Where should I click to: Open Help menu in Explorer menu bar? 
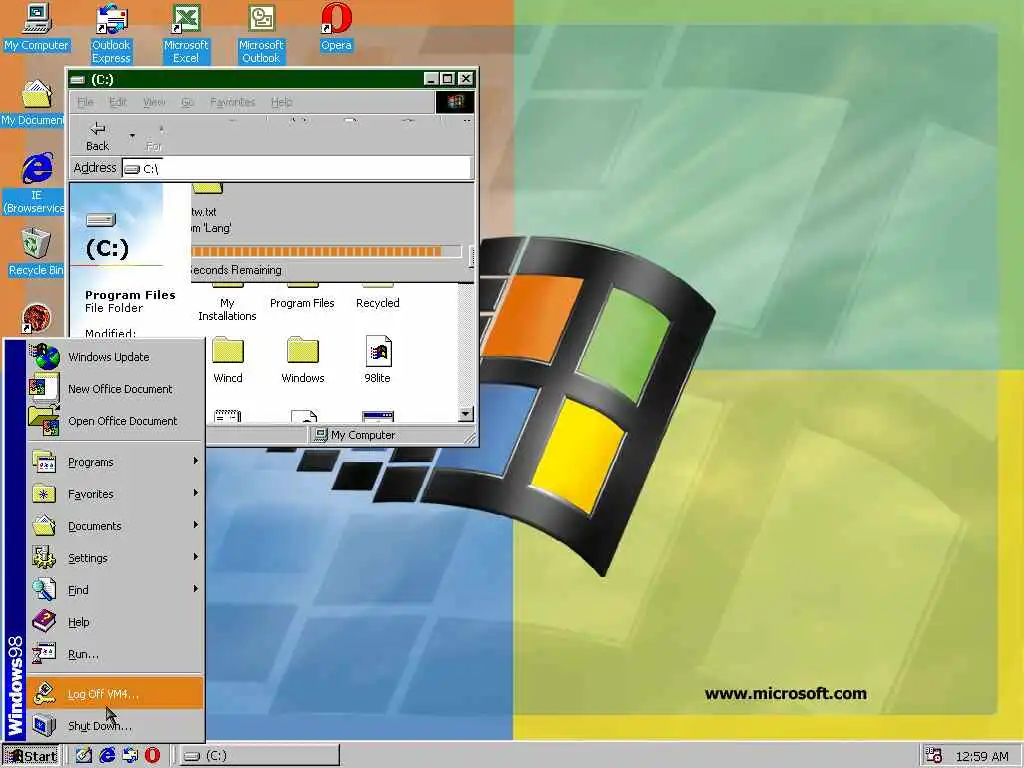[281, 102]
